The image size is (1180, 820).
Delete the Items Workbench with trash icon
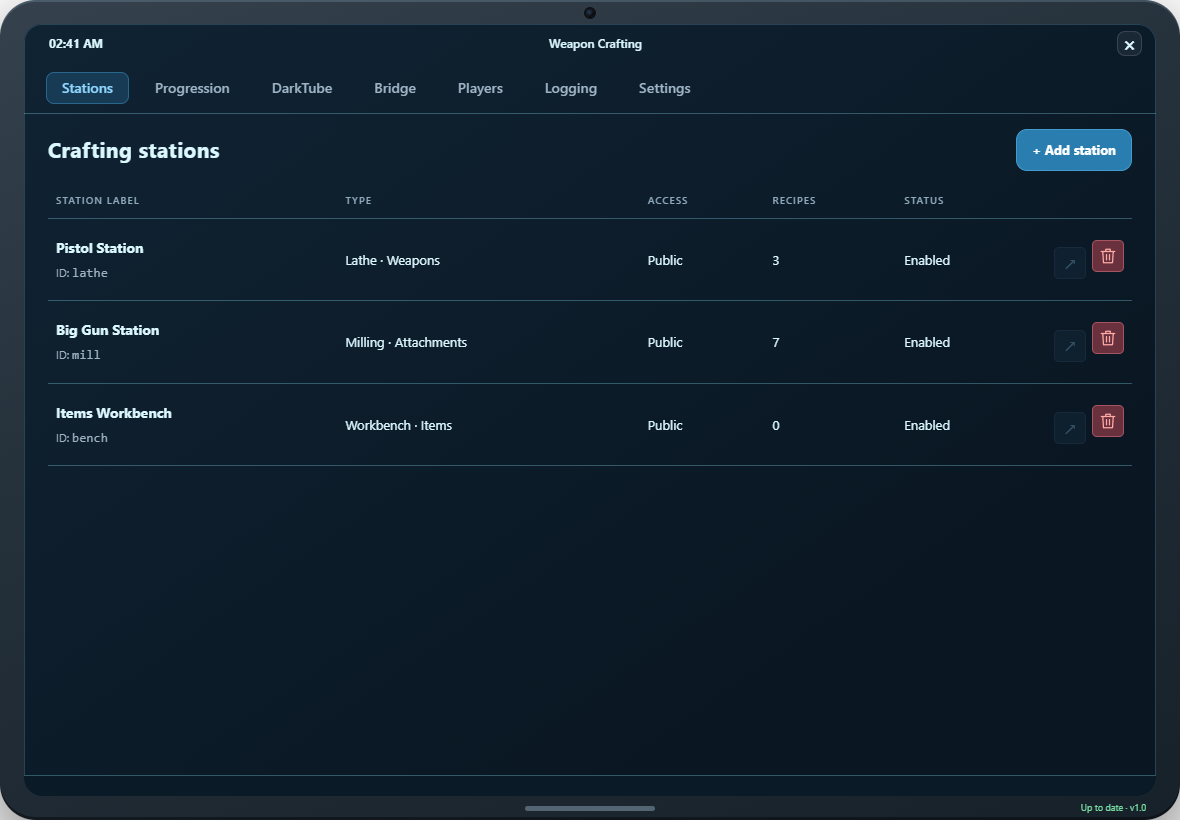point(1108,421)
